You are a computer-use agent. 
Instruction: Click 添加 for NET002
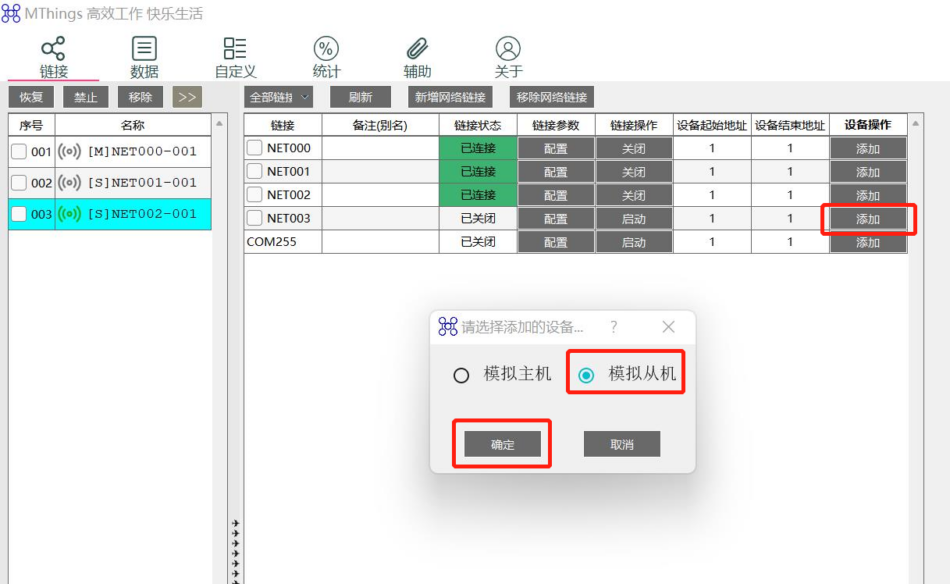tap(868, 195)
